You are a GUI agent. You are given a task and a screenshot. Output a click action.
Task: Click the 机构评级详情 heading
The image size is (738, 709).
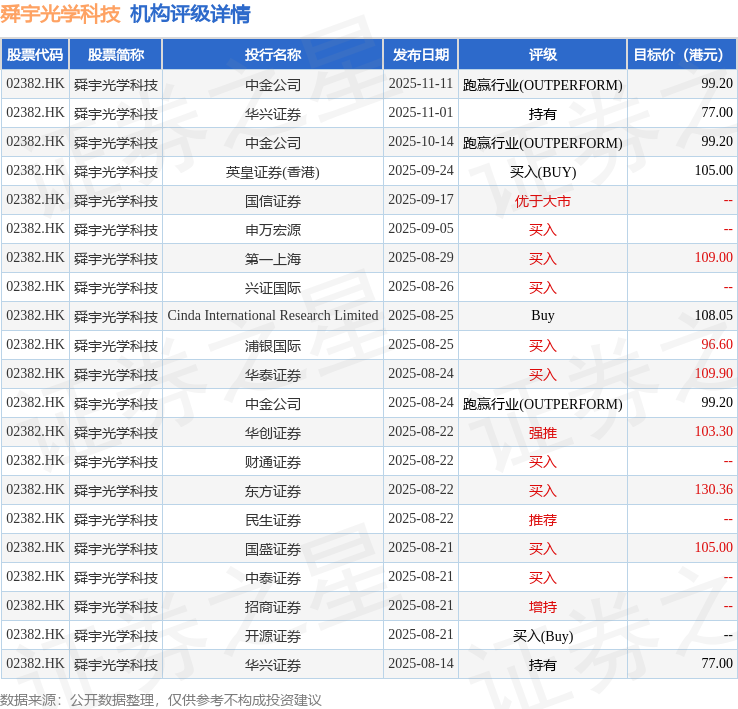click(190, 14)
